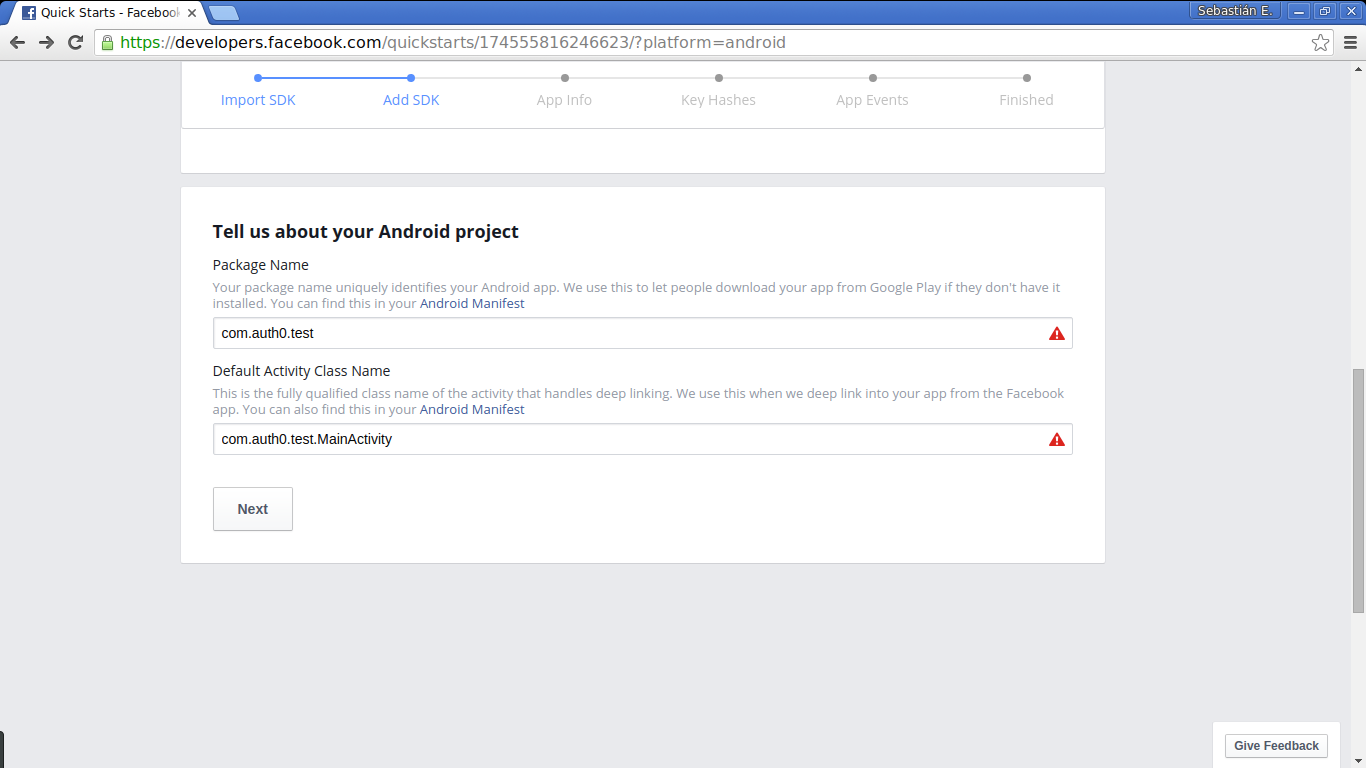Restore the browser window size
1366x768 pixels.
point(1325,11)
